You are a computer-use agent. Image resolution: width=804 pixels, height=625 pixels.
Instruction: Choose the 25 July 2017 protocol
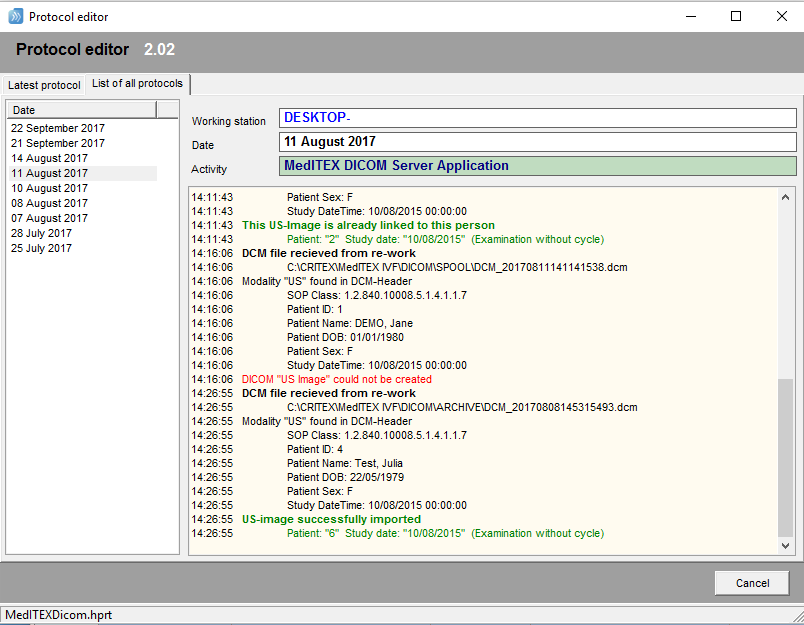pos(42,248)
